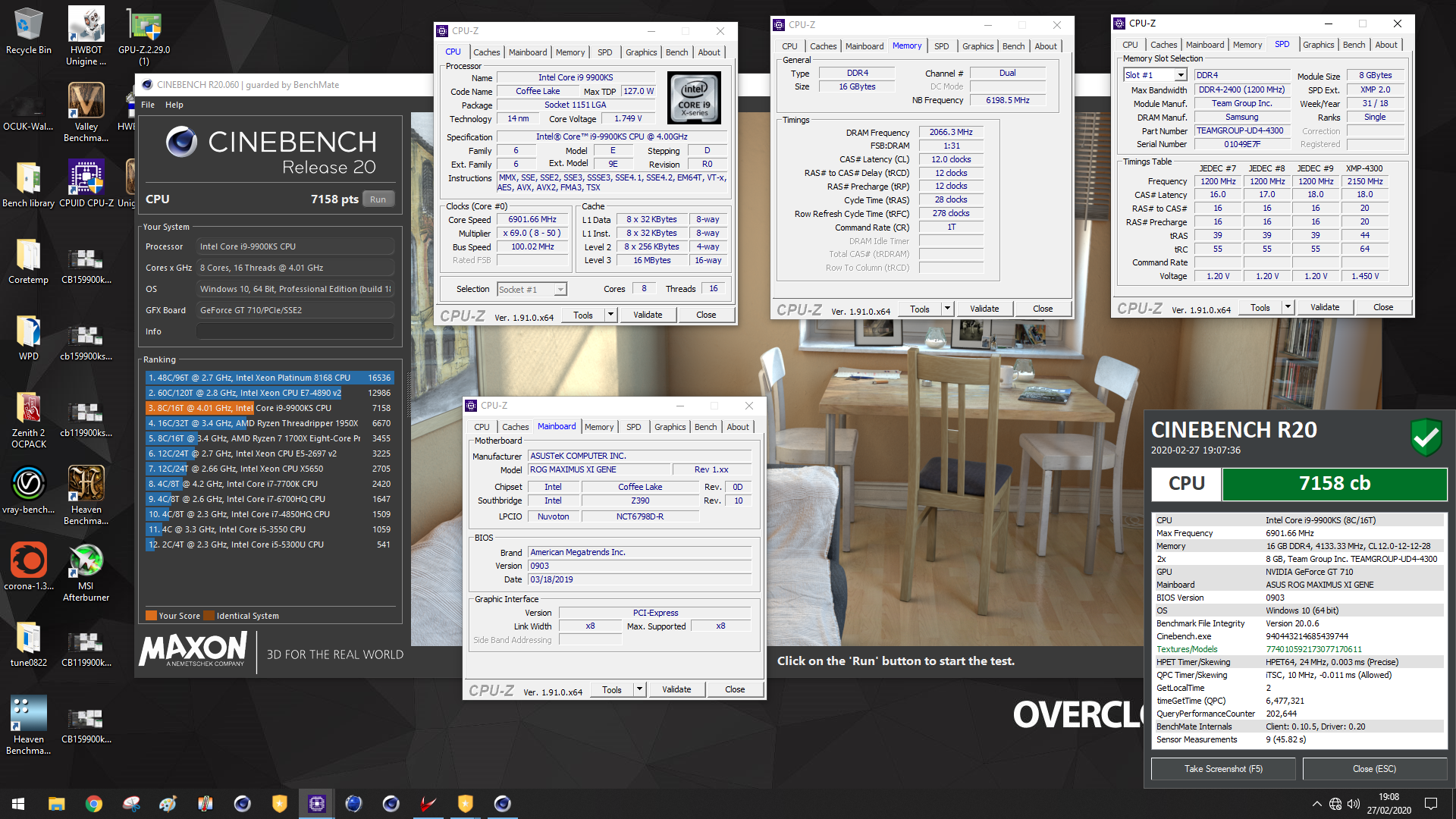This screenshot has width=1456, height=819.
Task: Launch MSI Afterburner from the desktop
Action: 86,573
